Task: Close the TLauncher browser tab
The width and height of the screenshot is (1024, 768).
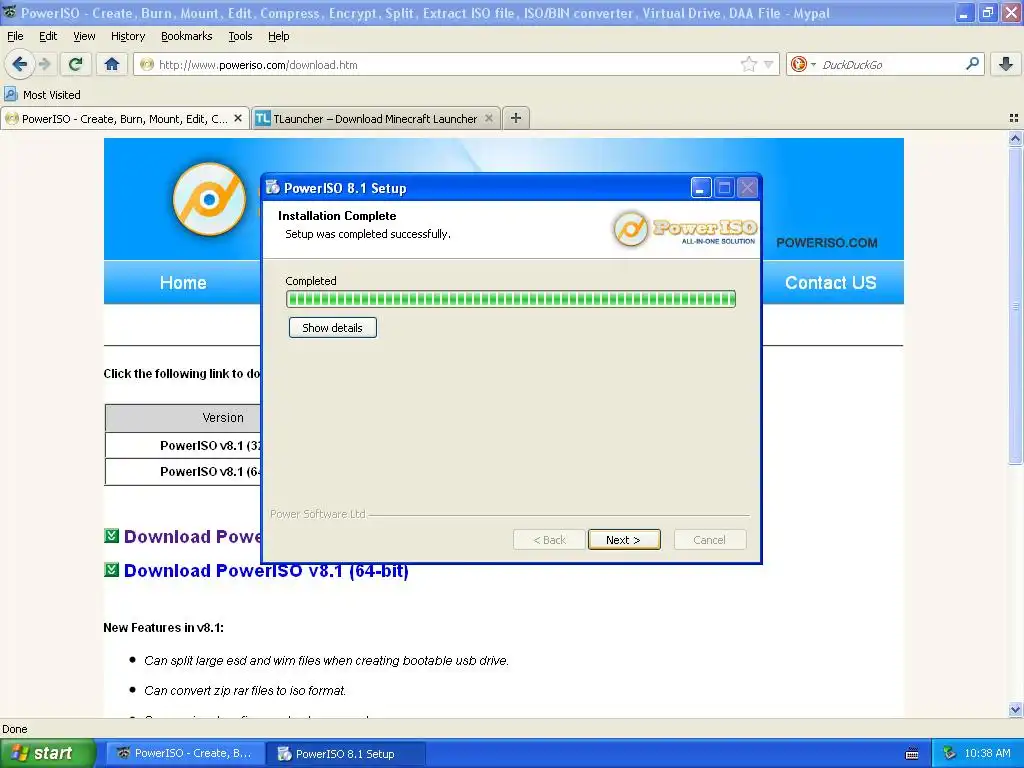Action: click(x=488, y=118)
